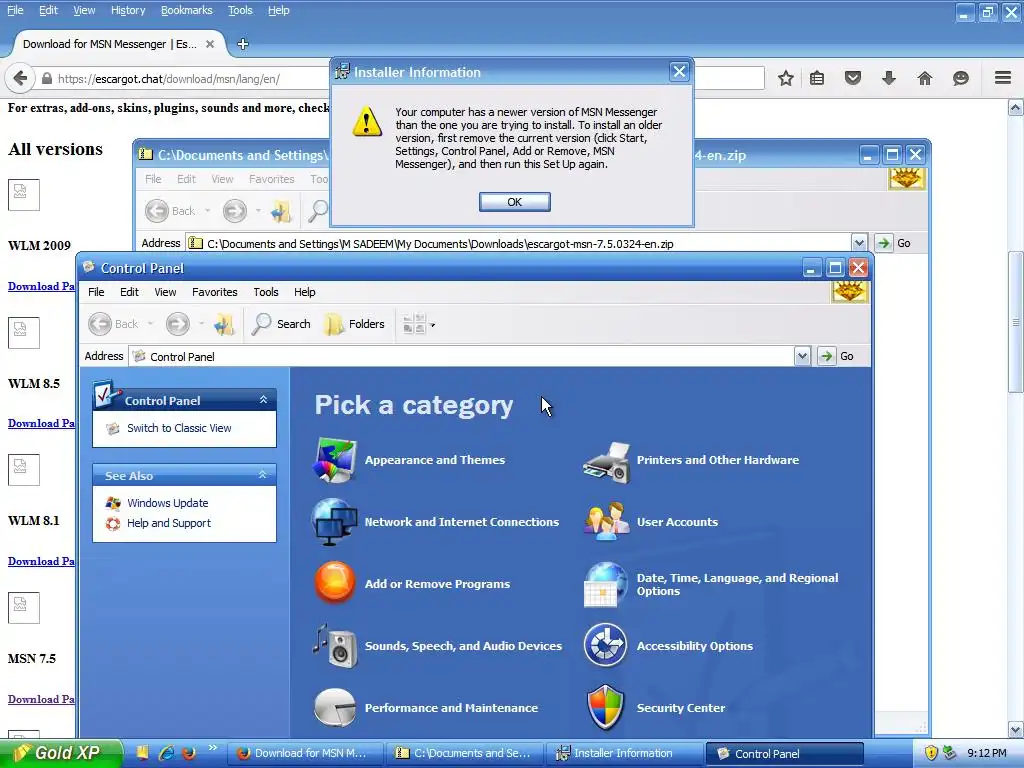The image size is (1024, 768).
Task: Click Firefox back arrow button
Action: point(20,78)
